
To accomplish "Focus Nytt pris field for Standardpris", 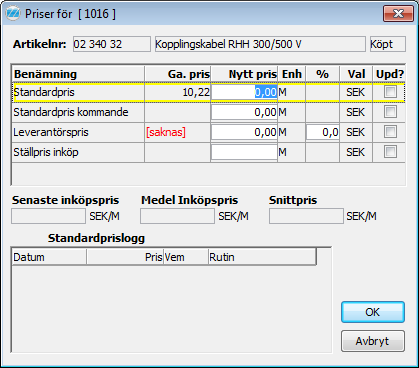I will pyautogui.click(x=244, y=92).
